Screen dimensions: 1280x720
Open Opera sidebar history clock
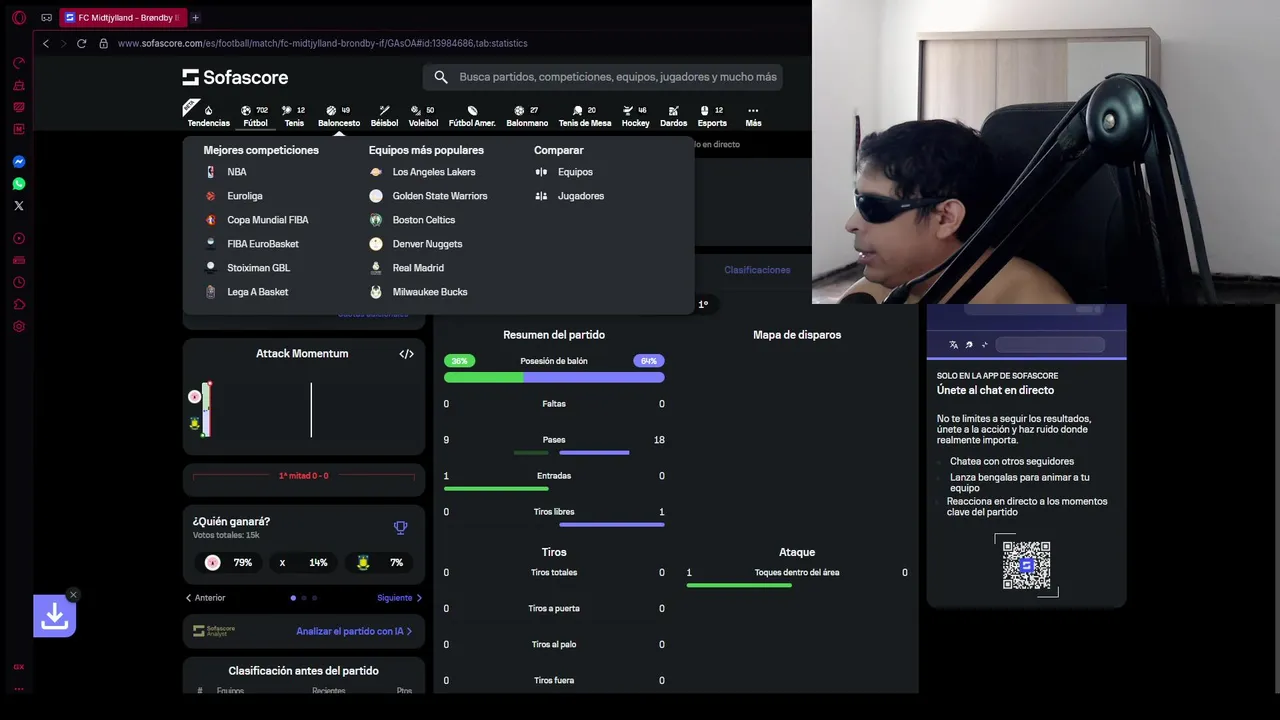pyautogui.click(x=19, y=282)
